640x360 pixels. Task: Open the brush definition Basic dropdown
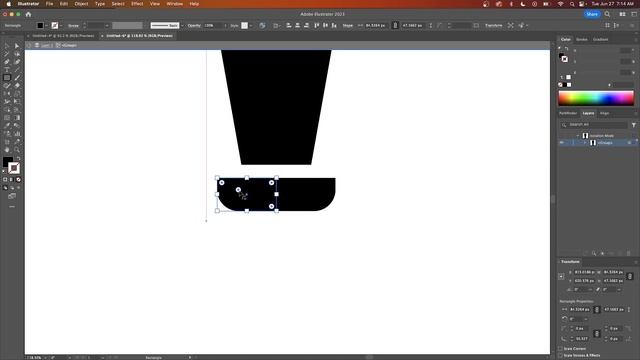(182, 25)
